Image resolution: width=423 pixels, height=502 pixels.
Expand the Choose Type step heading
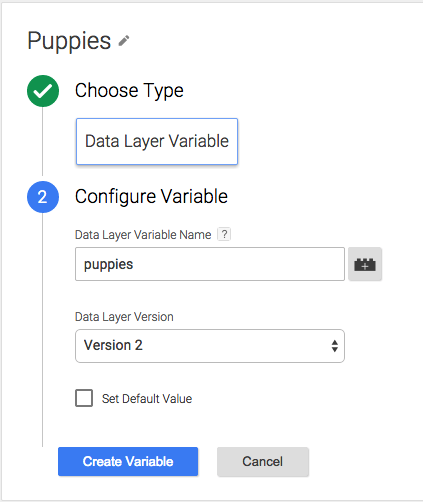point(129,91)
